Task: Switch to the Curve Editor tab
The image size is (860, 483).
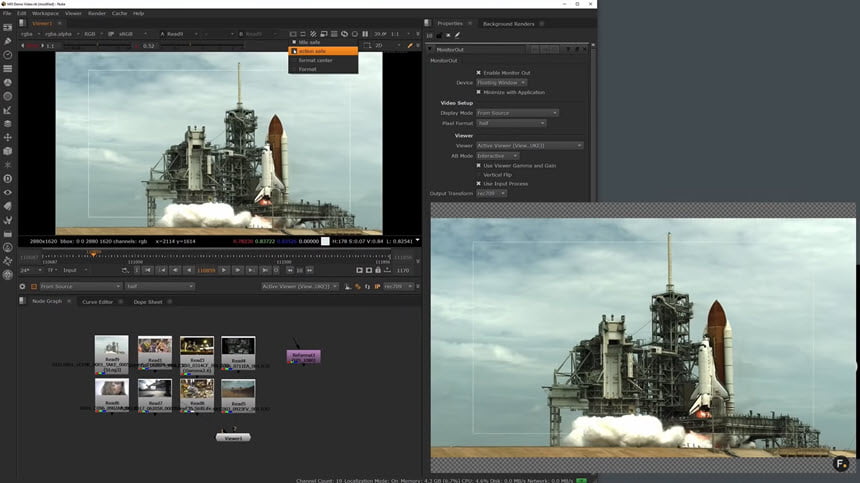Action: click(98, 302)
